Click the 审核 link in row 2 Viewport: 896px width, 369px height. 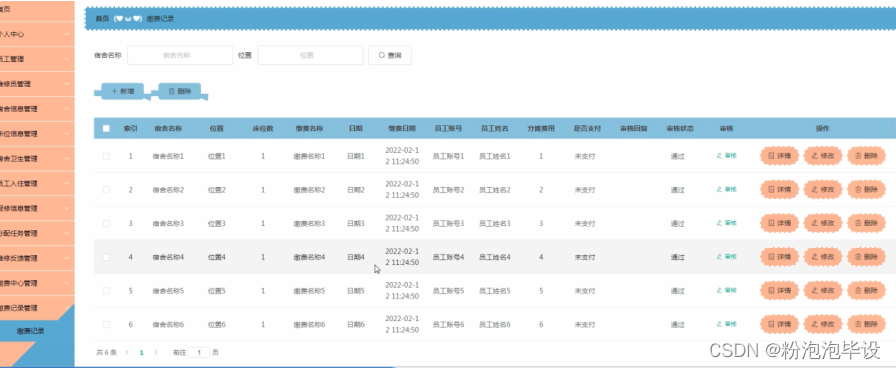coord(726,190)
